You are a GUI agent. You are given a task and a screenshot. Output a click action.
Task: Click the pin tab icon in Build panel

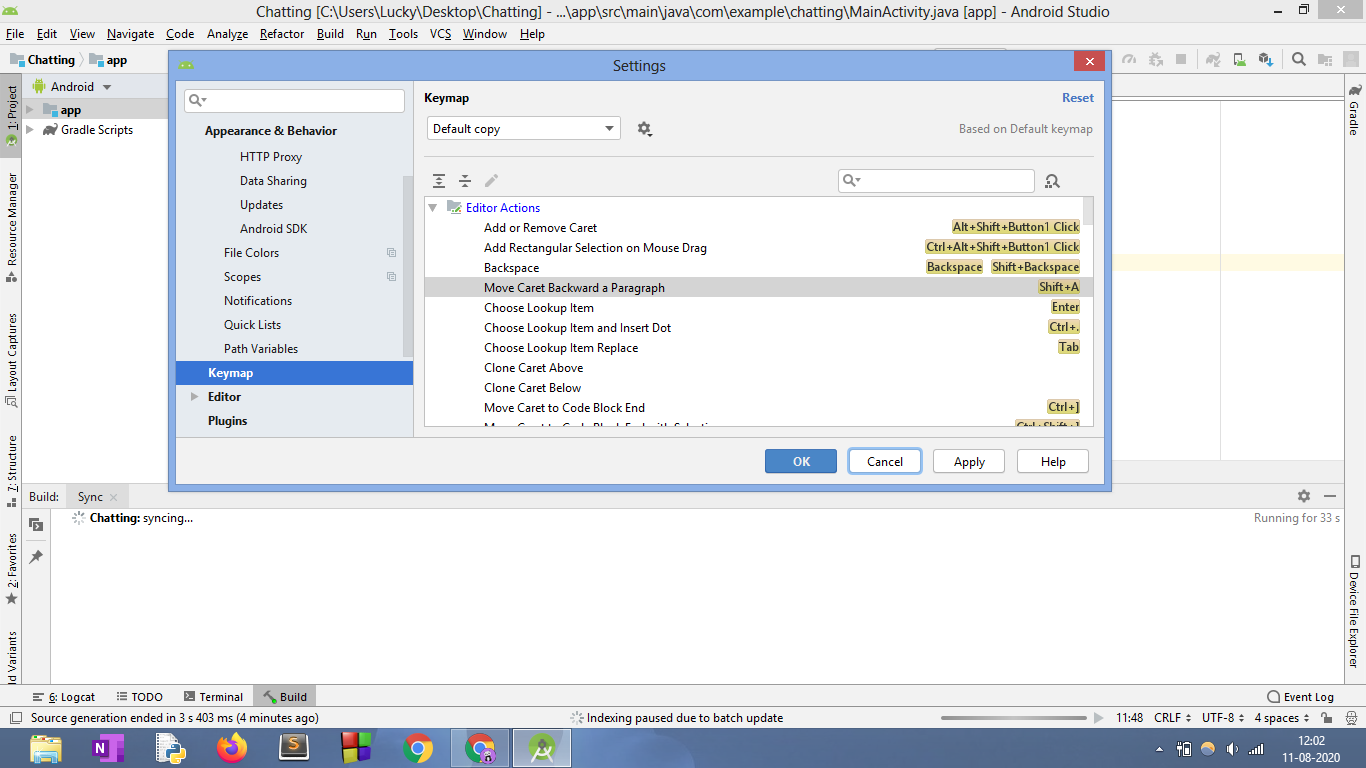click(x=36, y=556)
